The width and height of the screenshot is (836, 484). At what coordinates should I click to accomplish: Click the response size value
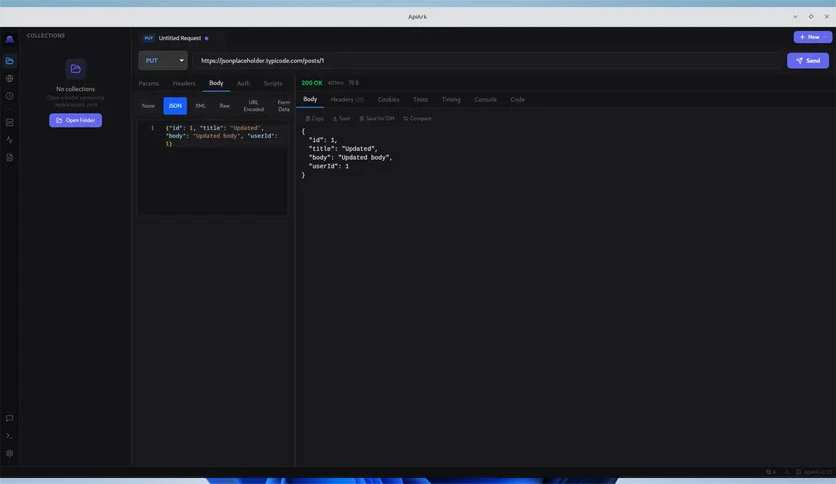[x=353, y=83]
